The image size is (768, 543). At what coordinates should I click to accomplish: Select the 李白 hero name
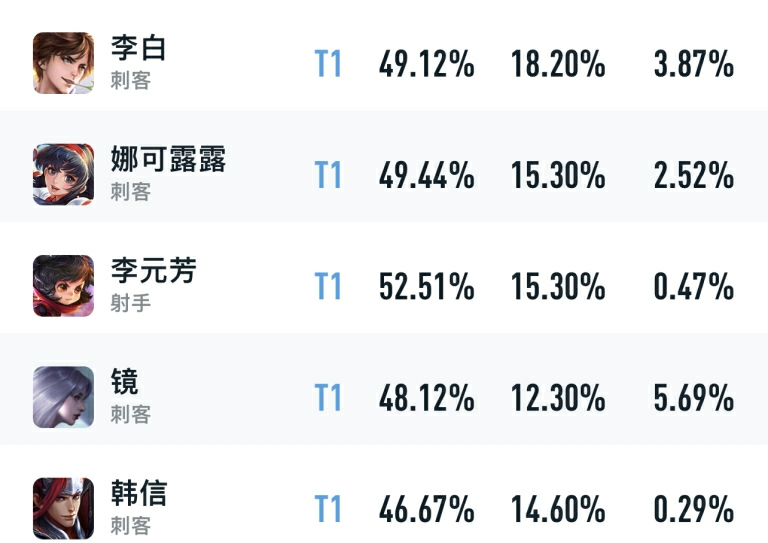139,48
